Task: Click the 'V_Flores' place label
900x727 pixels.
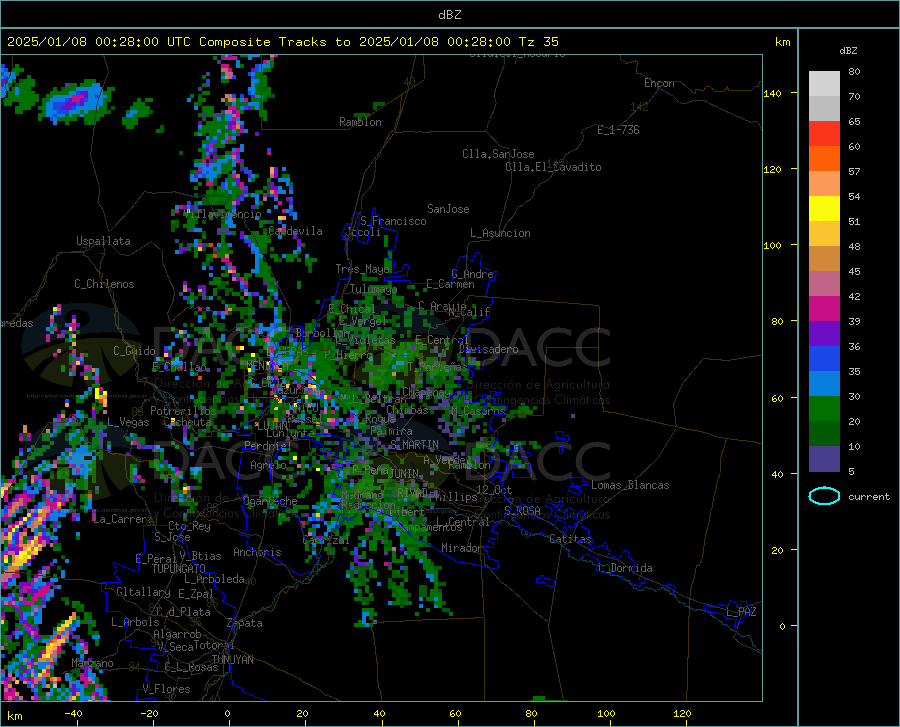Action: [166, 689]
